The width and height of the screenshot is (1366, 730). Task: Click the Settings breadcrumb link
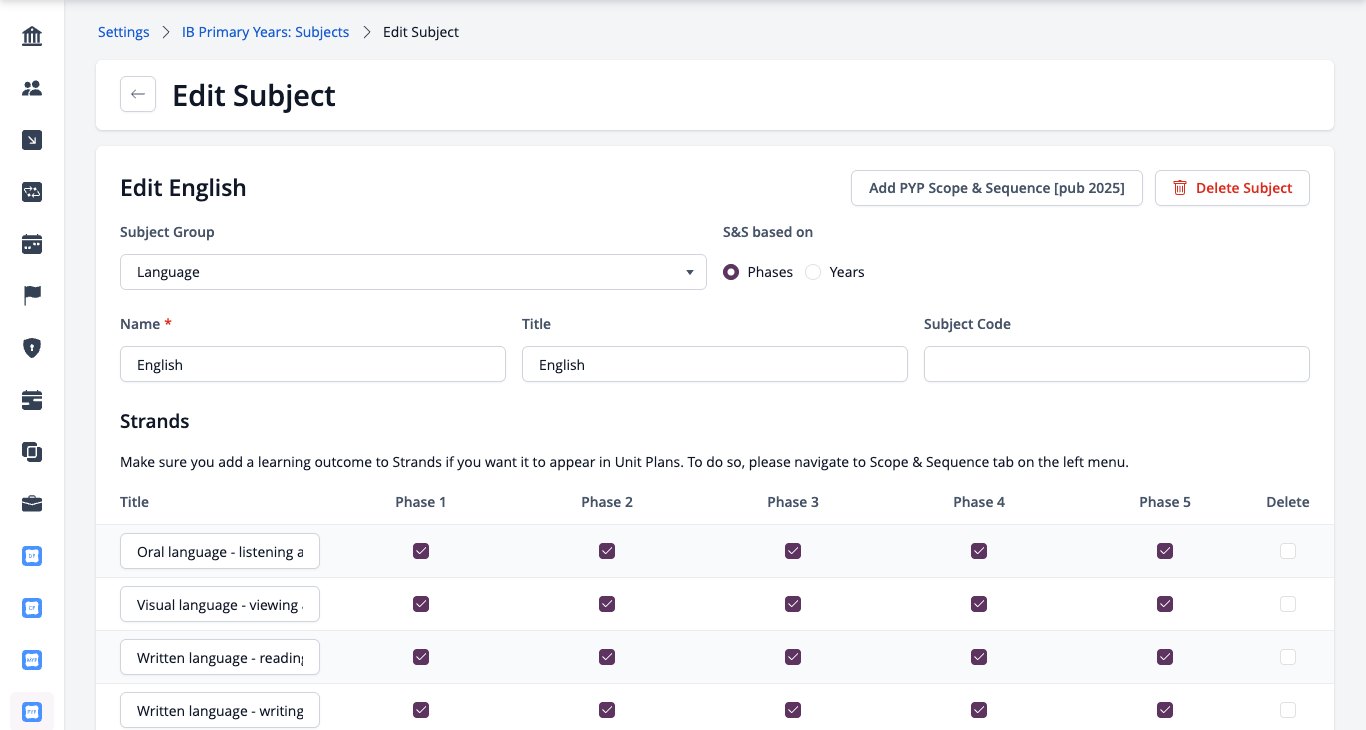click(124, 32)
